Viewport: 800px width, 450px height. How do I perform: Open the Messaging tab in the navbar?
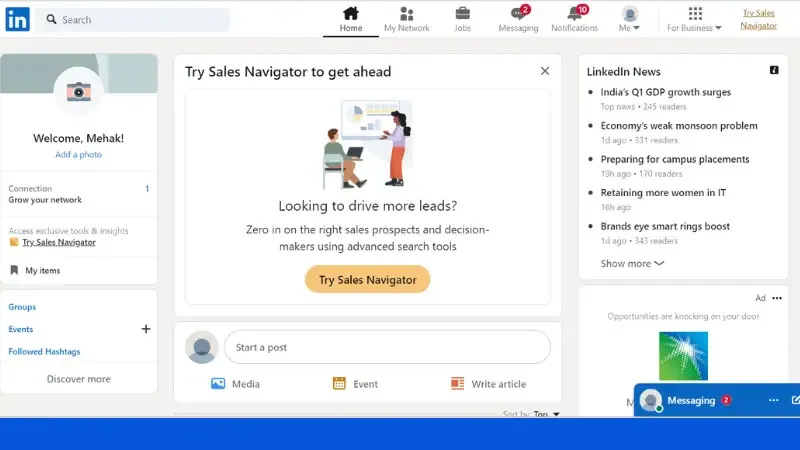518,19
